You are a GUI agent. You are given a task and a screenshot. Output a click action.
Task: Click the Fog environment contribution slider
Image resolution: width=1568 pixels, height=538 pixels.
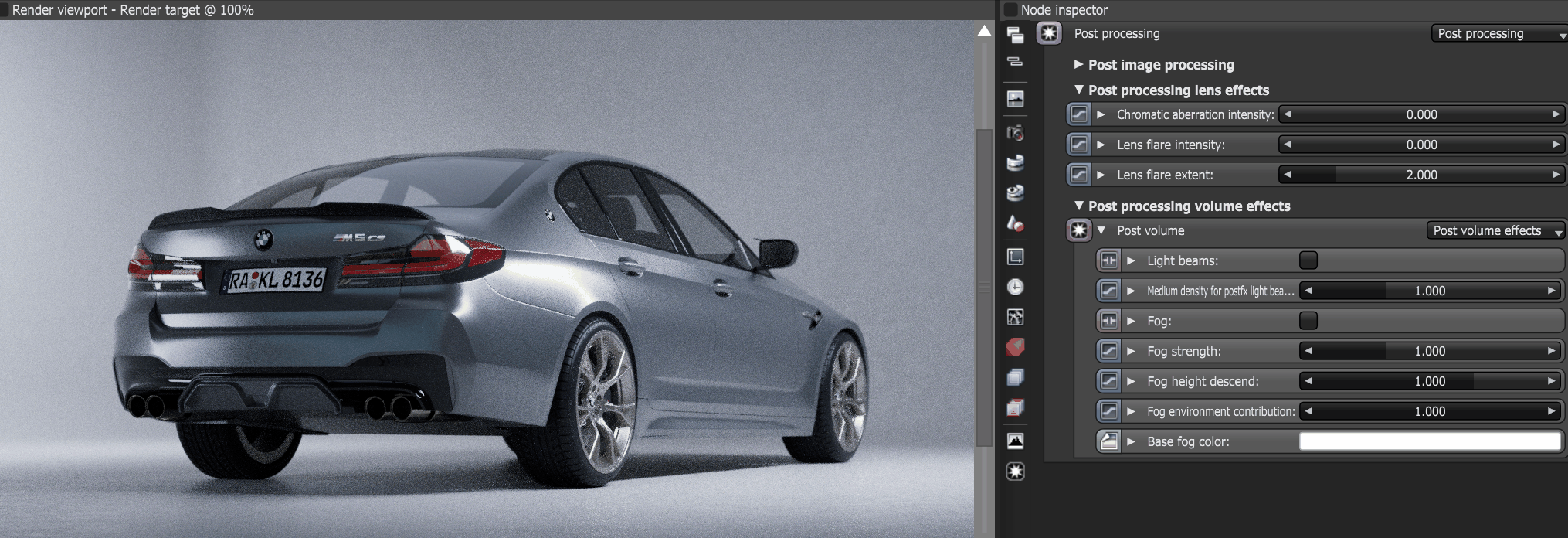coord(1430,411)
